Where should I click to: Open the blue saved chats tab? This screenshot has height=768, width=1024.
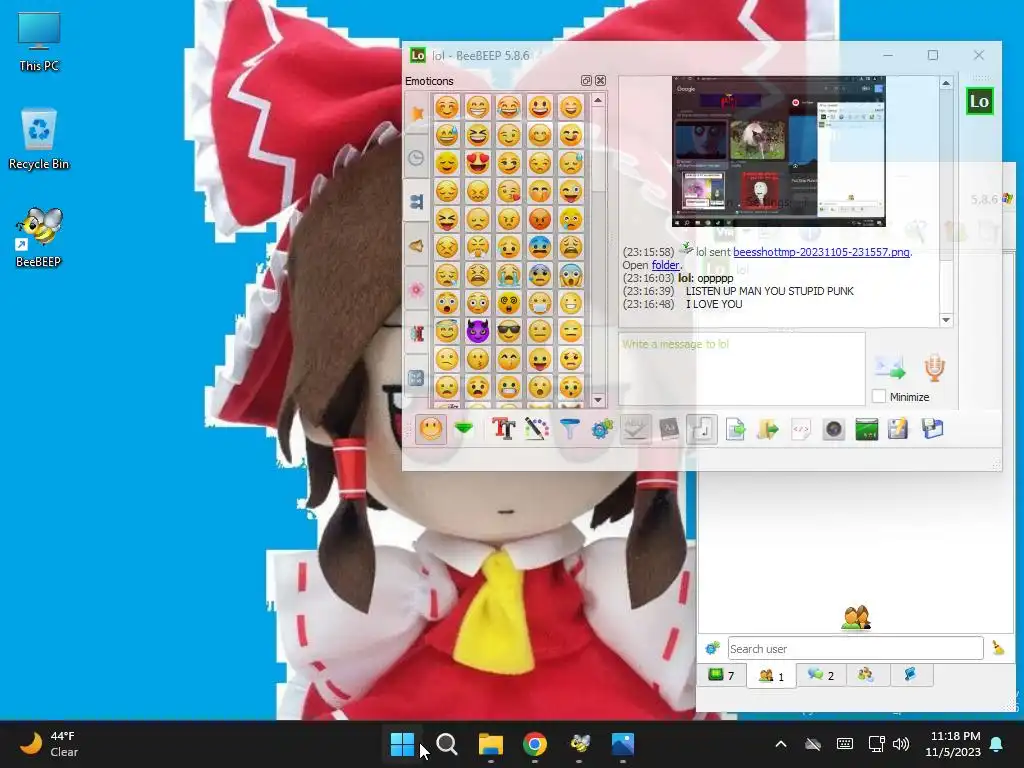pos(910,675)
